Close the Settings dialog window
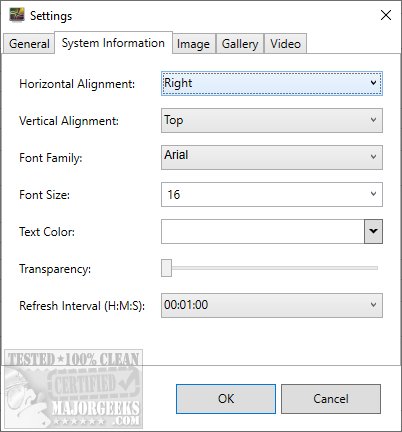Screen dimensions: 402x432 [386, 15]
